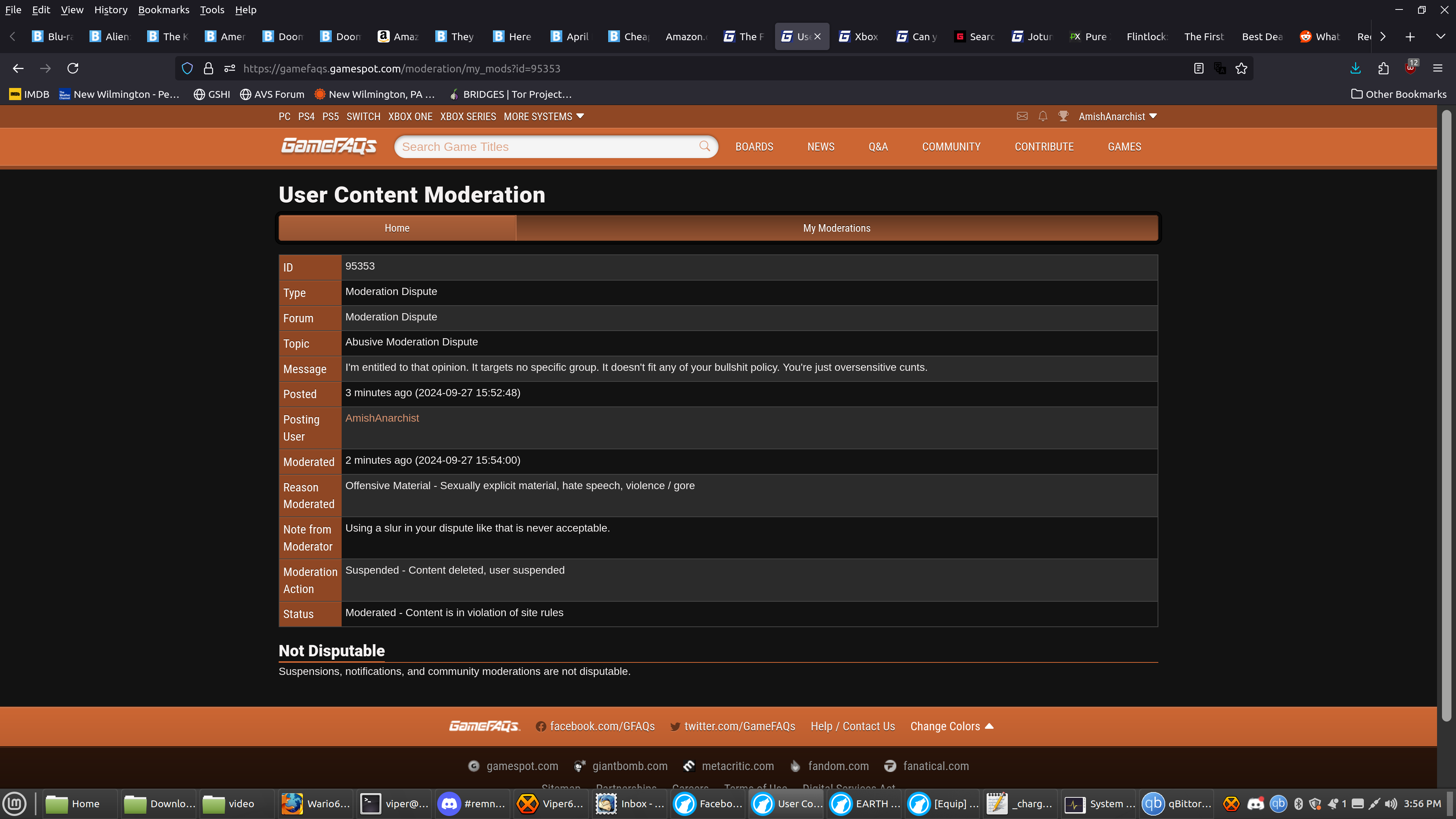This screenshot has width=1456, height=819.
Task: Open the extensions puzzle icon
Action: pos(1383,68)
